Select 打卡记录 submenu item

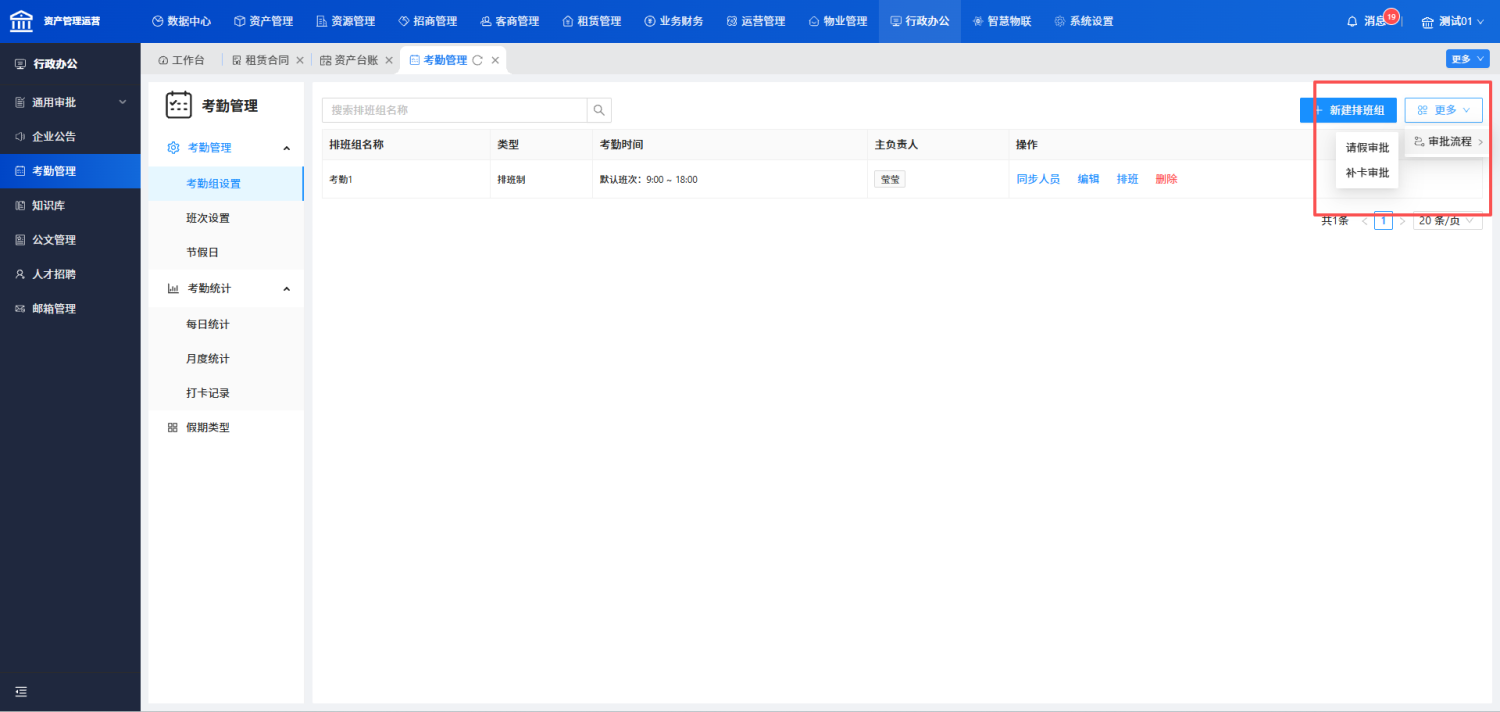[226, 393]
